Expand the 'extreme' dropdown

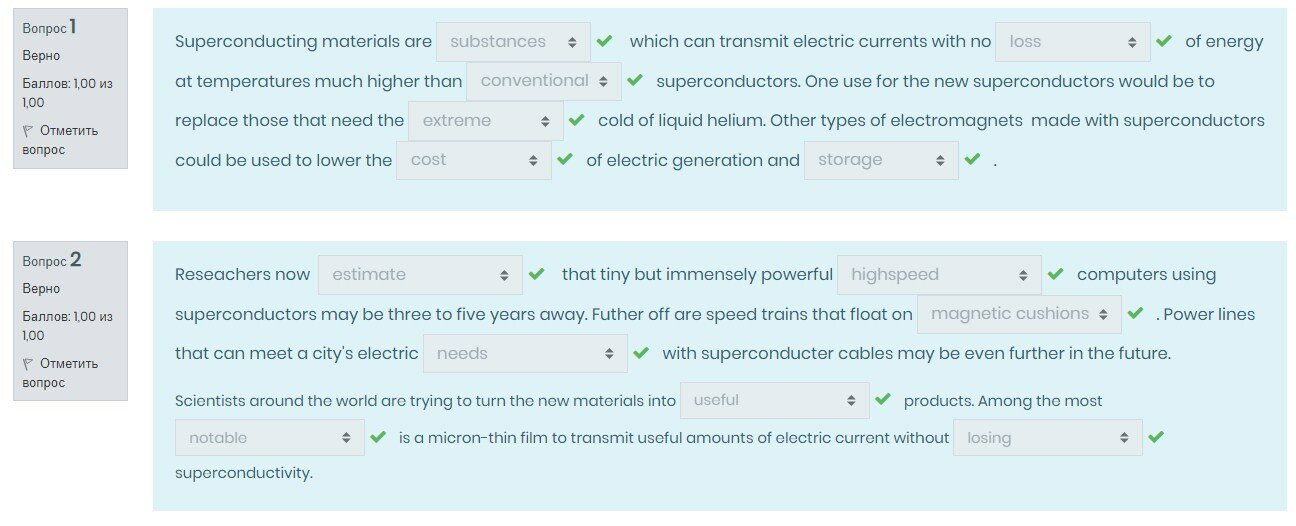(x=485, y=121)
